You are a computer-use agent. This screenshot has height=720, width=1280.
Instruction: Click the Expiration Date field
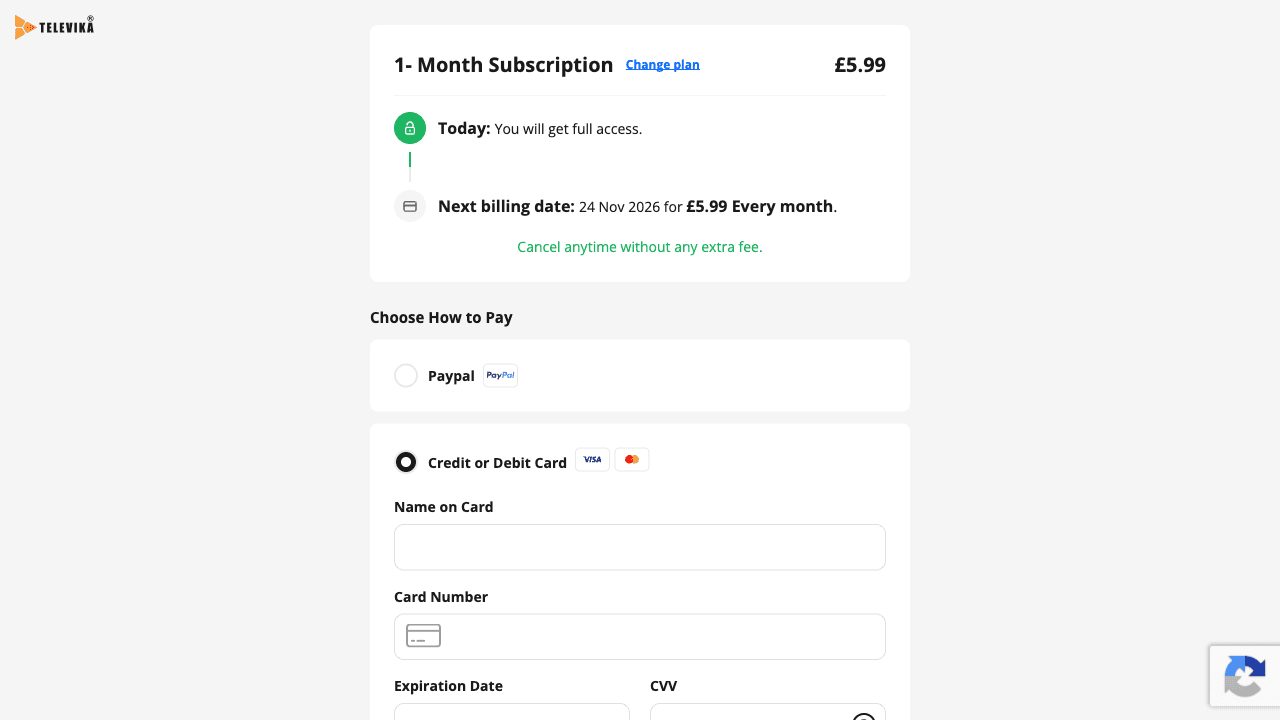(512, 711)
